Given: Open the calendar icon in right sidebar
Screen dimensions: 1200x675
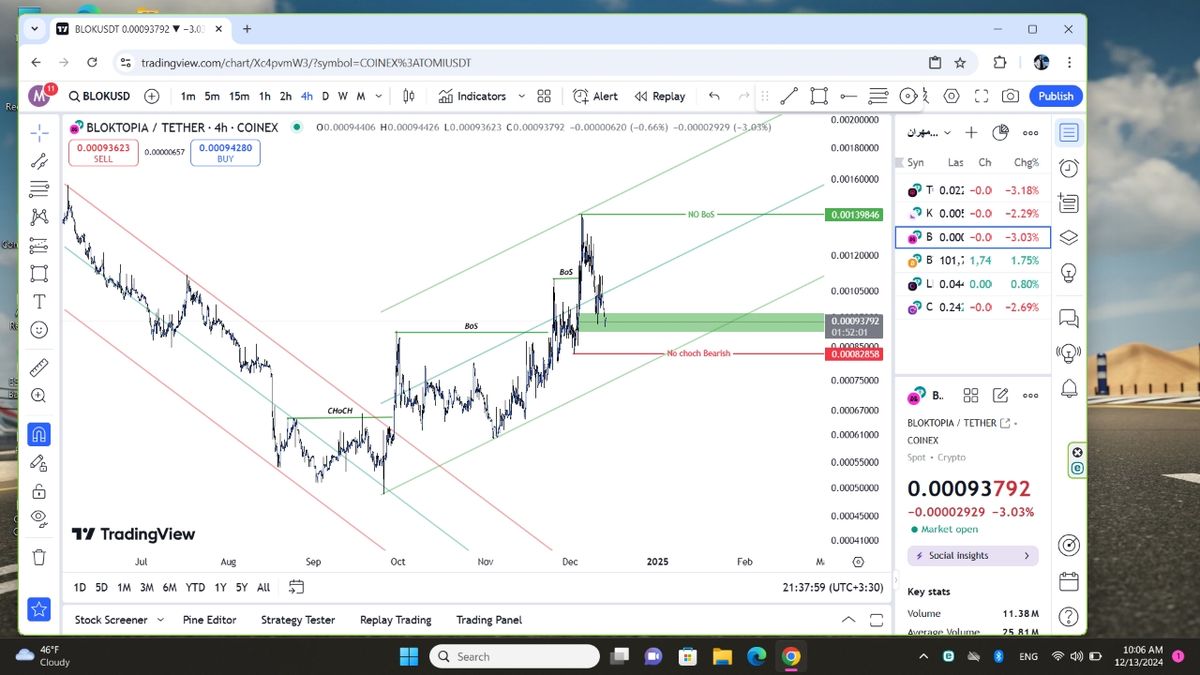Looking at the screenshot, I should tap(1068, 581).
